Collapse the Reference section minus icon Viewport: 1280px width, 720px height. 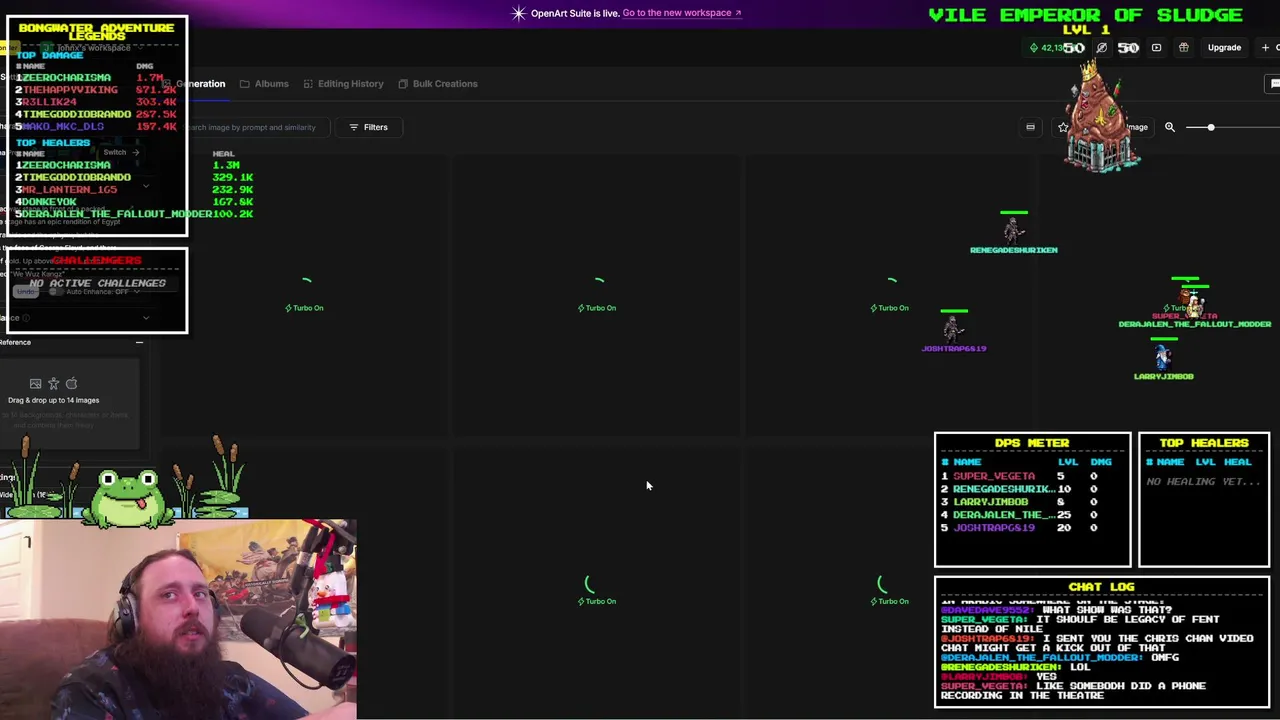click(139, 342)
